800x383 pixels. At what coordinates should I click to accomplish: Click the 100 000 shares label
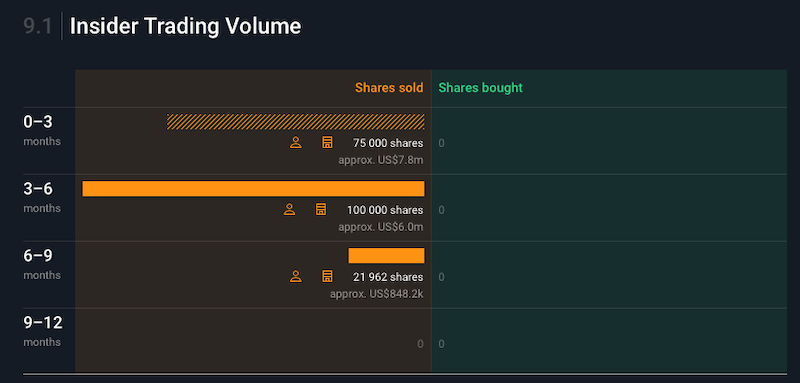click(x=385, y=210)
